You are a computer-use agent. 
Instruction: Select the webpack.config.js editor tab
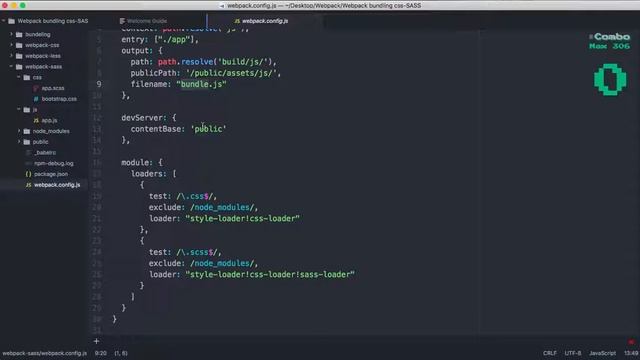coord(265,21)
